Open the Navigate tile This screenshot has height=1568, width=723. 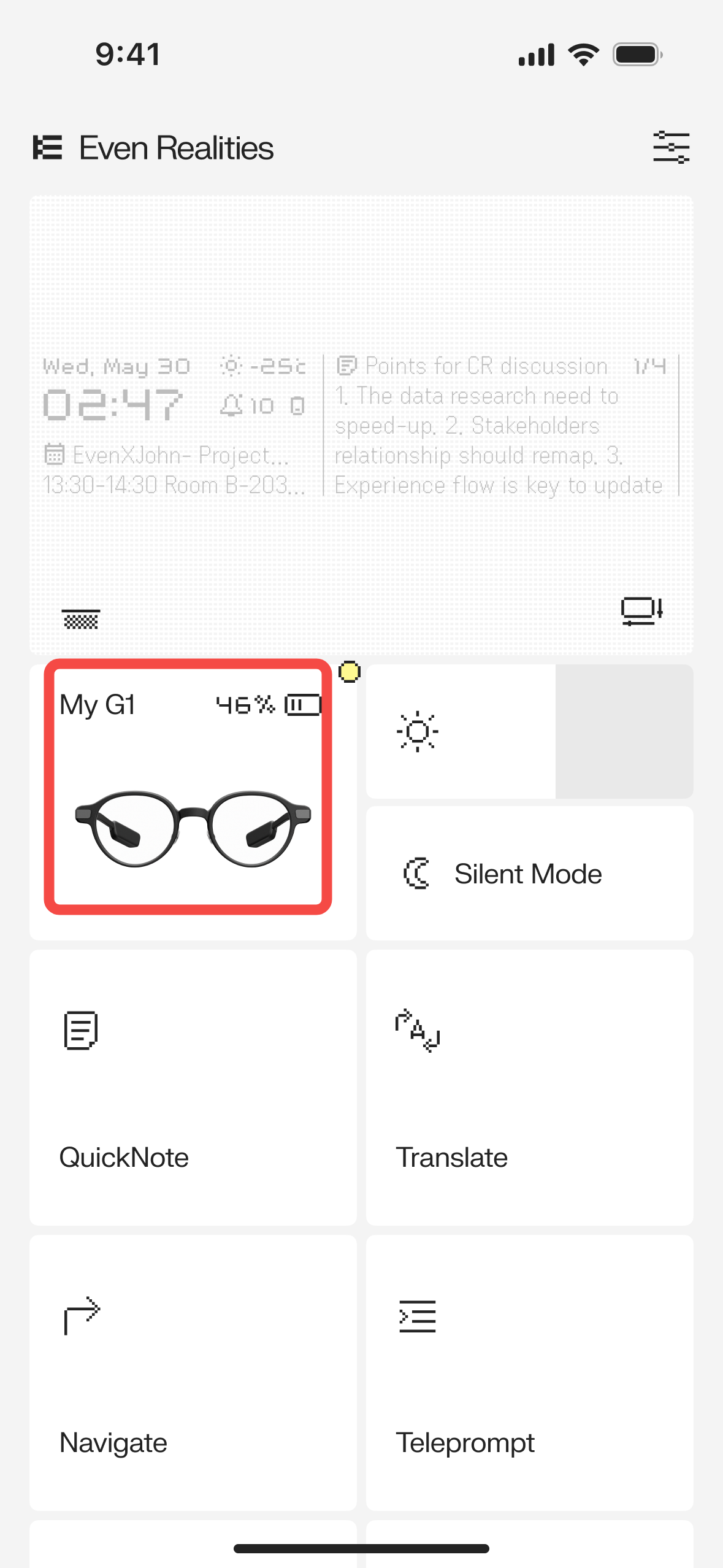click(193, 1373)
